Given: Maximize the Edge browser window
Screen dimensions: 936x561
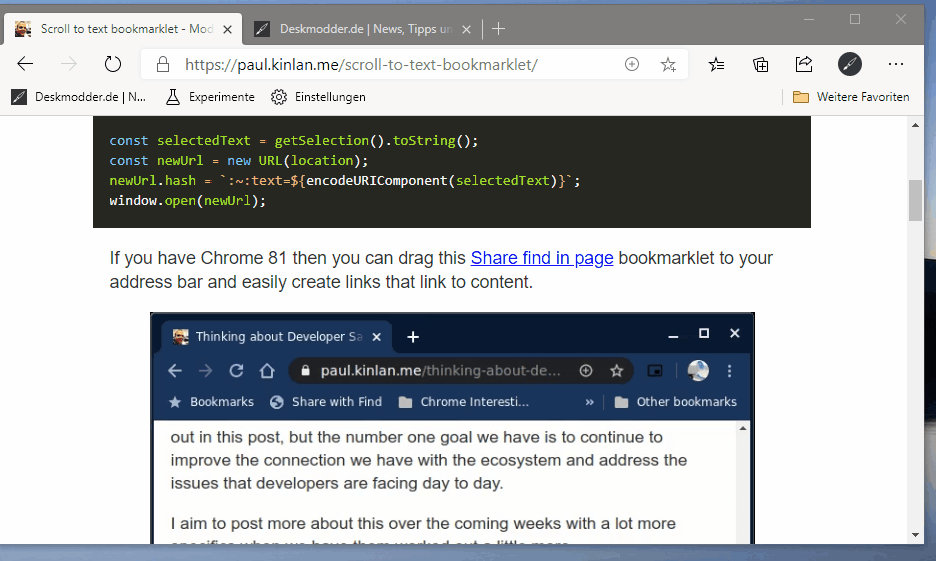Looking at the screenshot, I should tap(855, 20).
